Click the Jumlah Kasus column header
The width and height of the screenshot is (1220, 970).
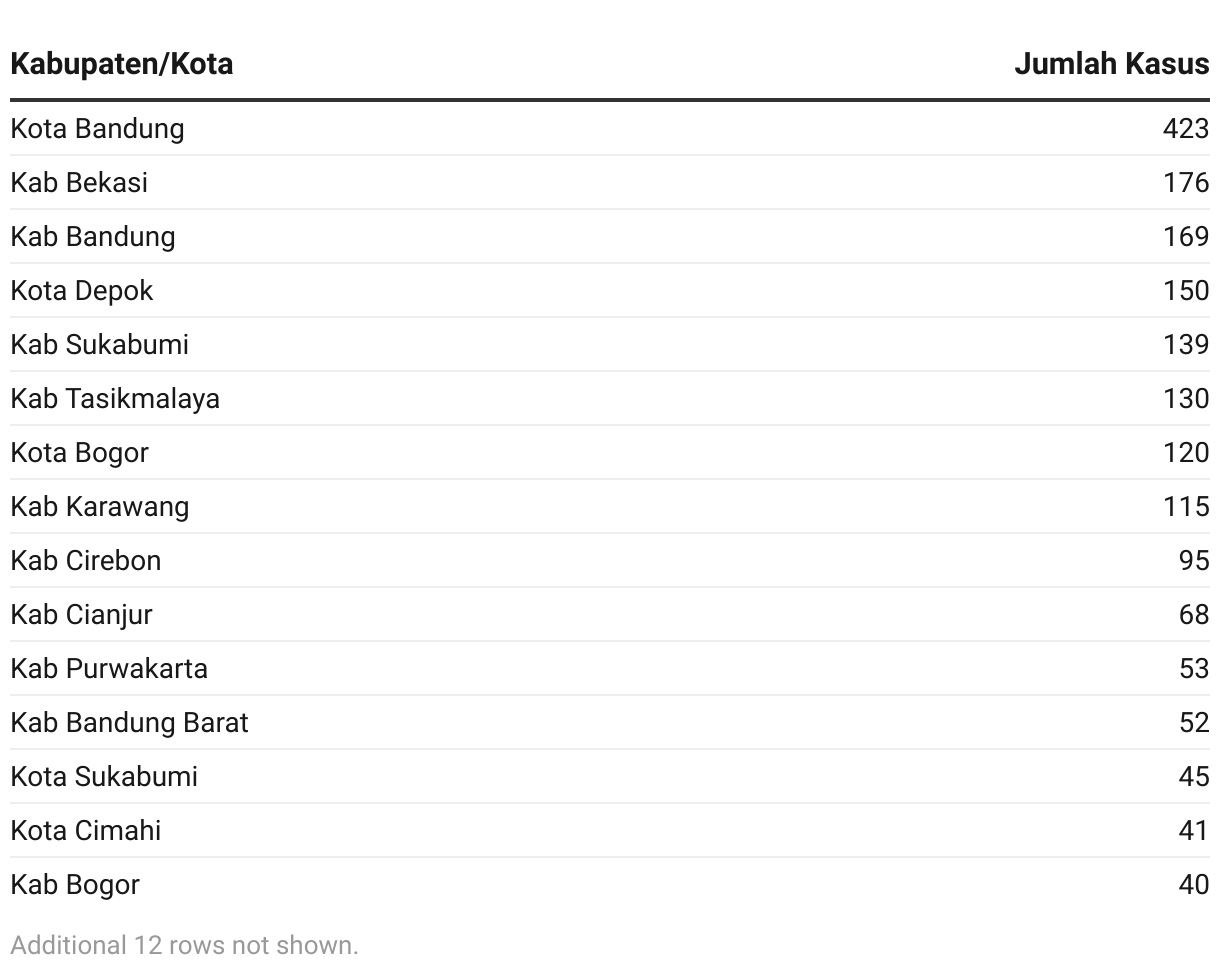tap(1111, 64)
